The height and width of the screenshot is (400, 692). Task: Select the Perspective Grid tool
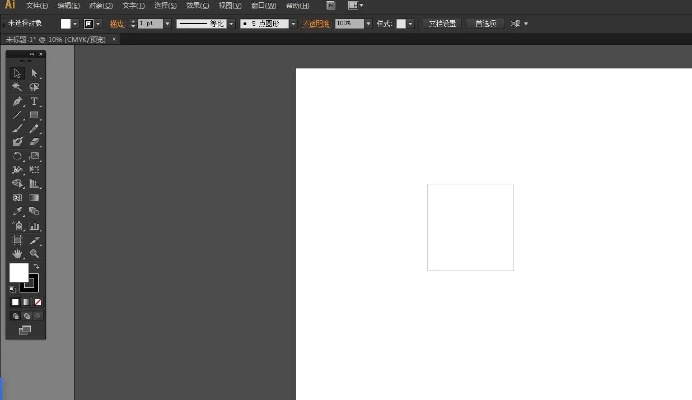[x=34, y=183]
